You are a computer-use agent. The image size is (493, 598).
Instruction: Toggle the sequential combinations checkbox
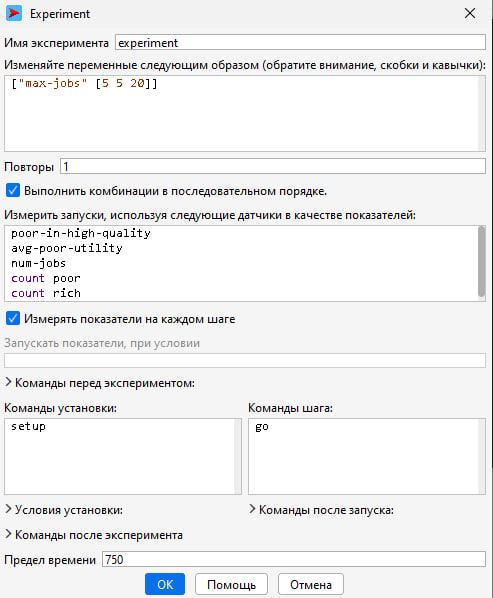[13, 190]
